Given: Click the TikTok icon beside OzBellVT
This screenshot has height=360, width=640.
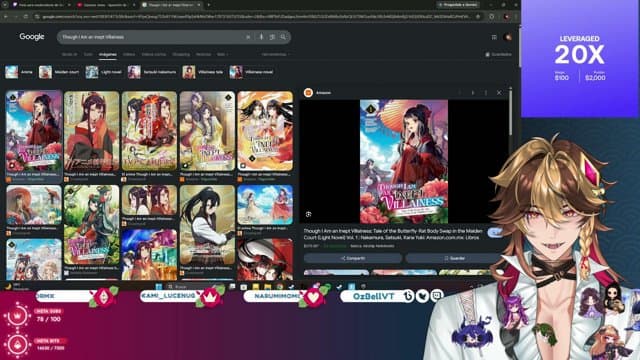Looking at the screenshot, I should coord(408,296).
